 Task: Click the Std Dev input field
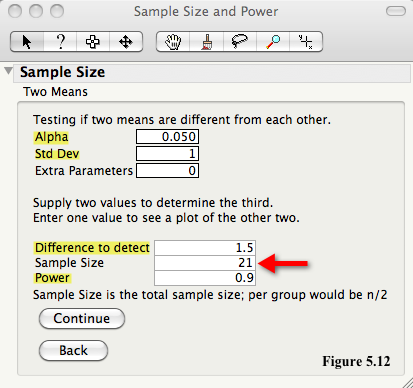(168, 154)
